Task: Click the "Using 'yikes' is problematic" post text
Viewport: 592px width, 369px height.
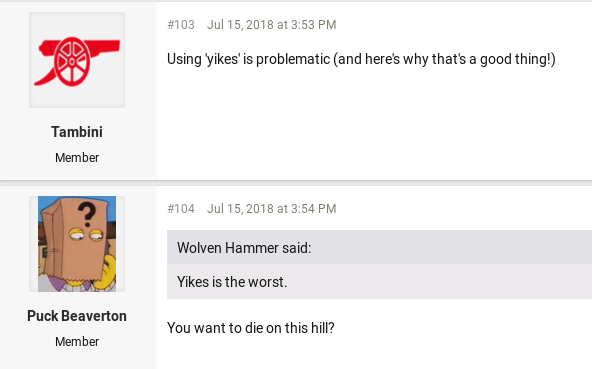Action: pos(361,59)
